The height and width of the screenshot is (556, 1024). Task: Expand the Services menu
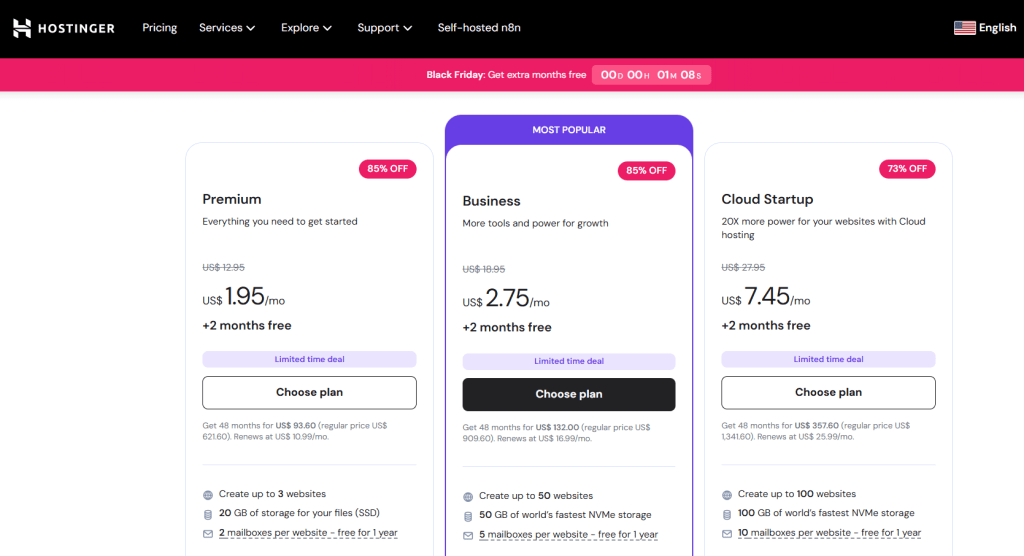click(x=227, y=27)
